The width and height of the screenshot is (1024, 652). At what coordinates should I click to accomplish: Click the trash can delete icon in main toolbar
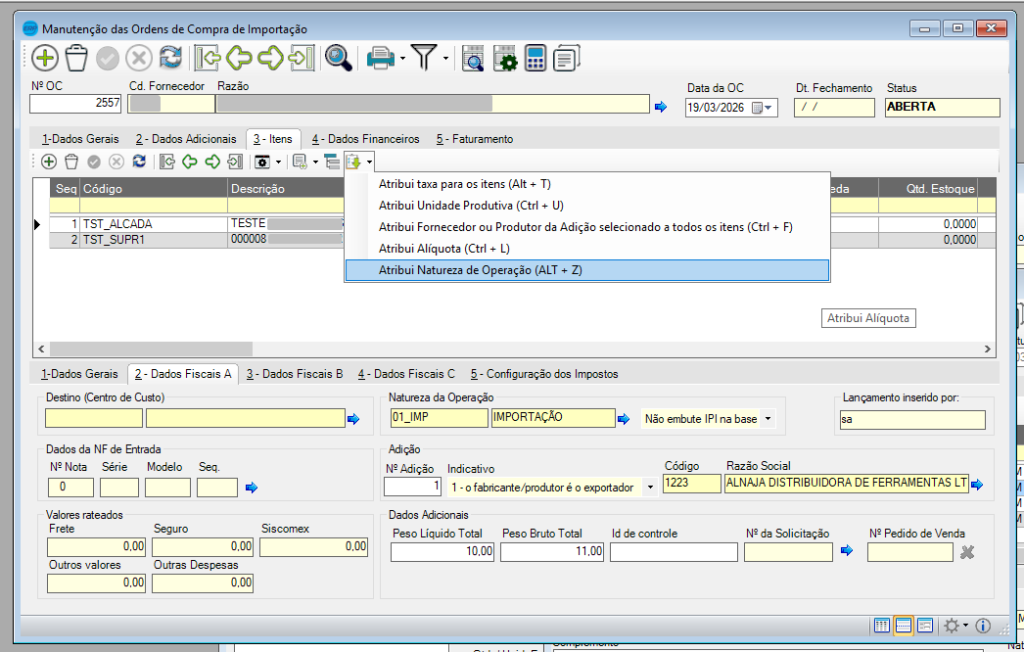pos(76,58)
